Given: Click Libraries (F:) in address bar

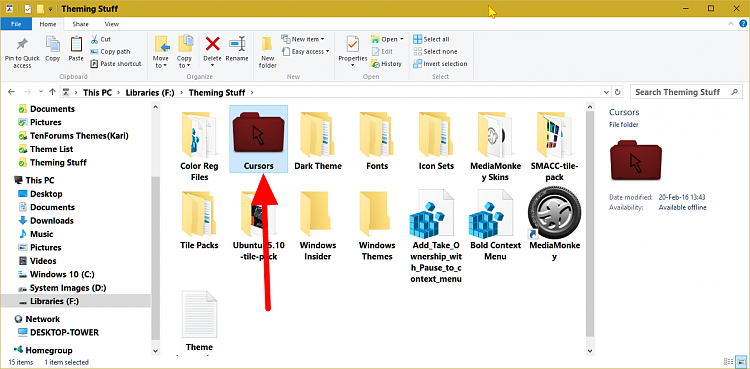Looking at the screenshot, I should [x=150, y=92].
